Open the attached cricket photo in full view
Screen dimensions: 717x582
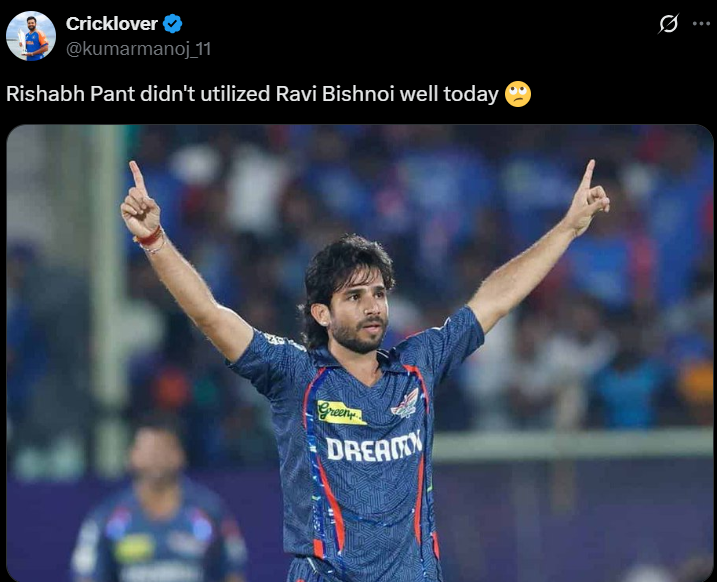[360, 353]
